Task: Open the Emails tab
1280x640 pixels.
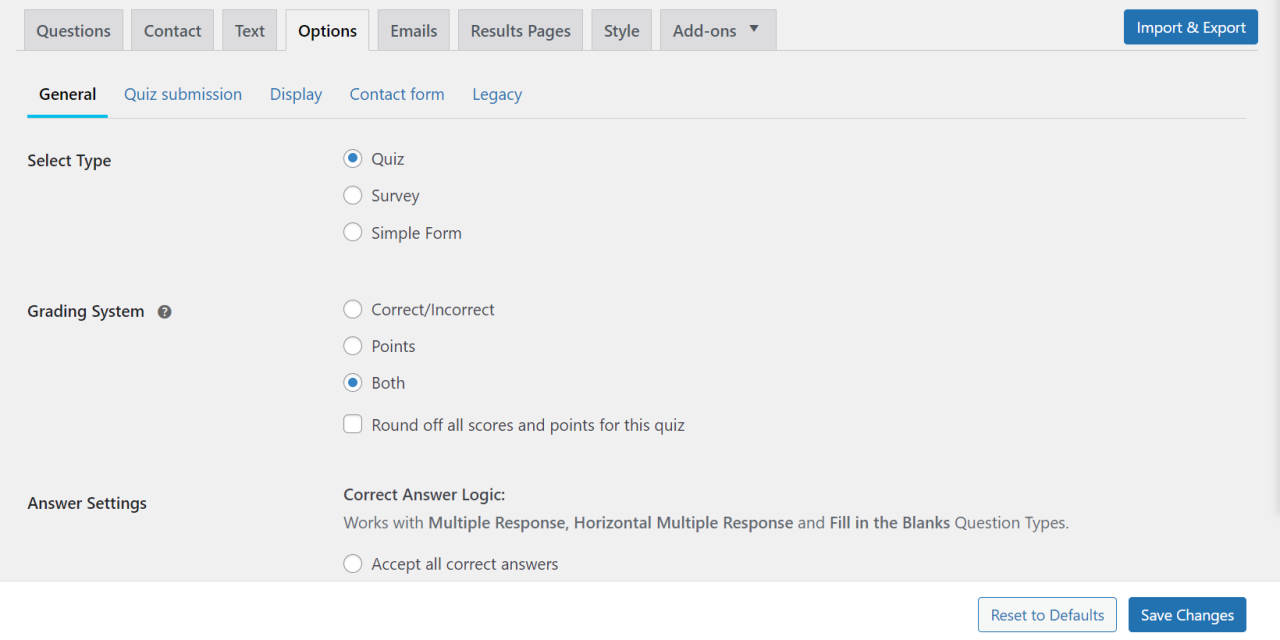Action: click(414, 31)
